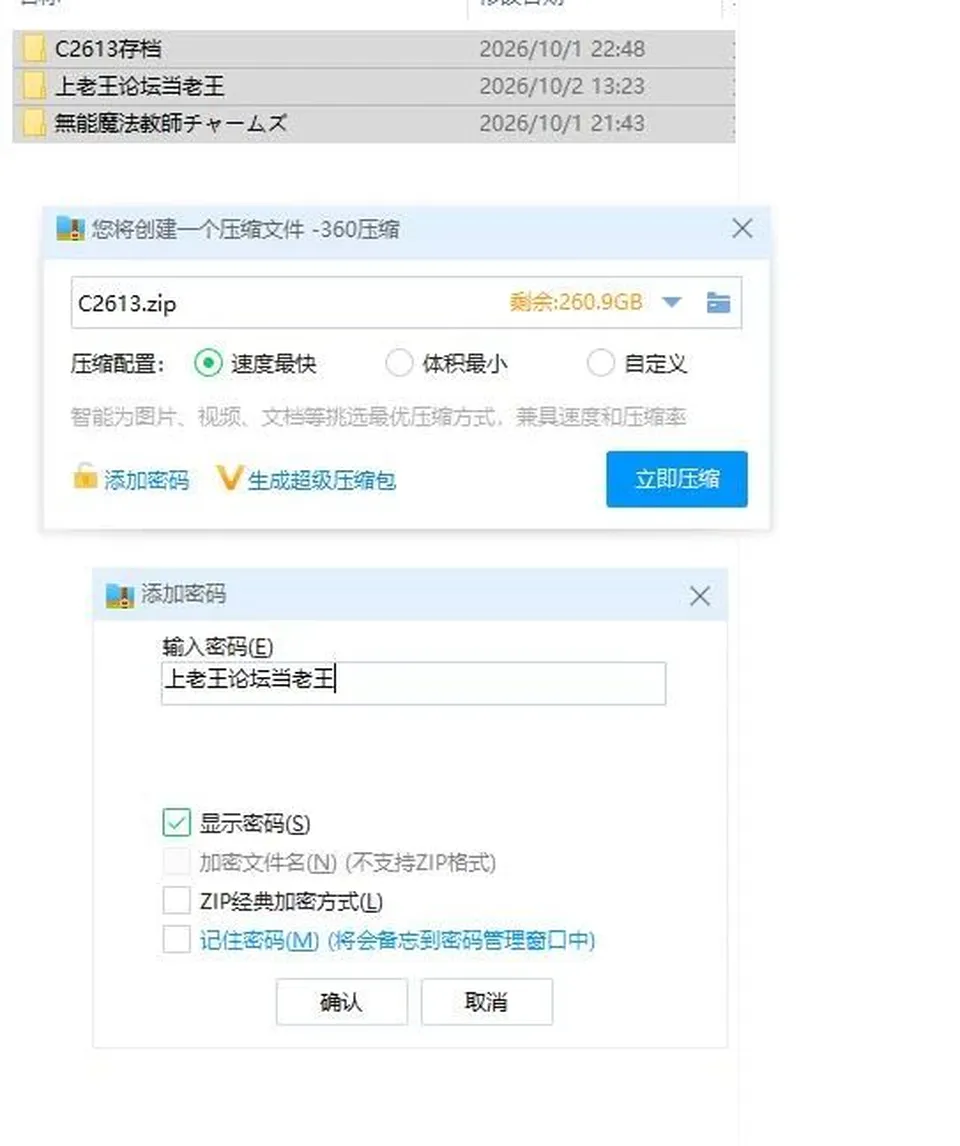Image resolution: width=960 pixels, height=1146 pixels.
Task: Click the lock icon beside 添加密码
Action: (x=85, y=477)
